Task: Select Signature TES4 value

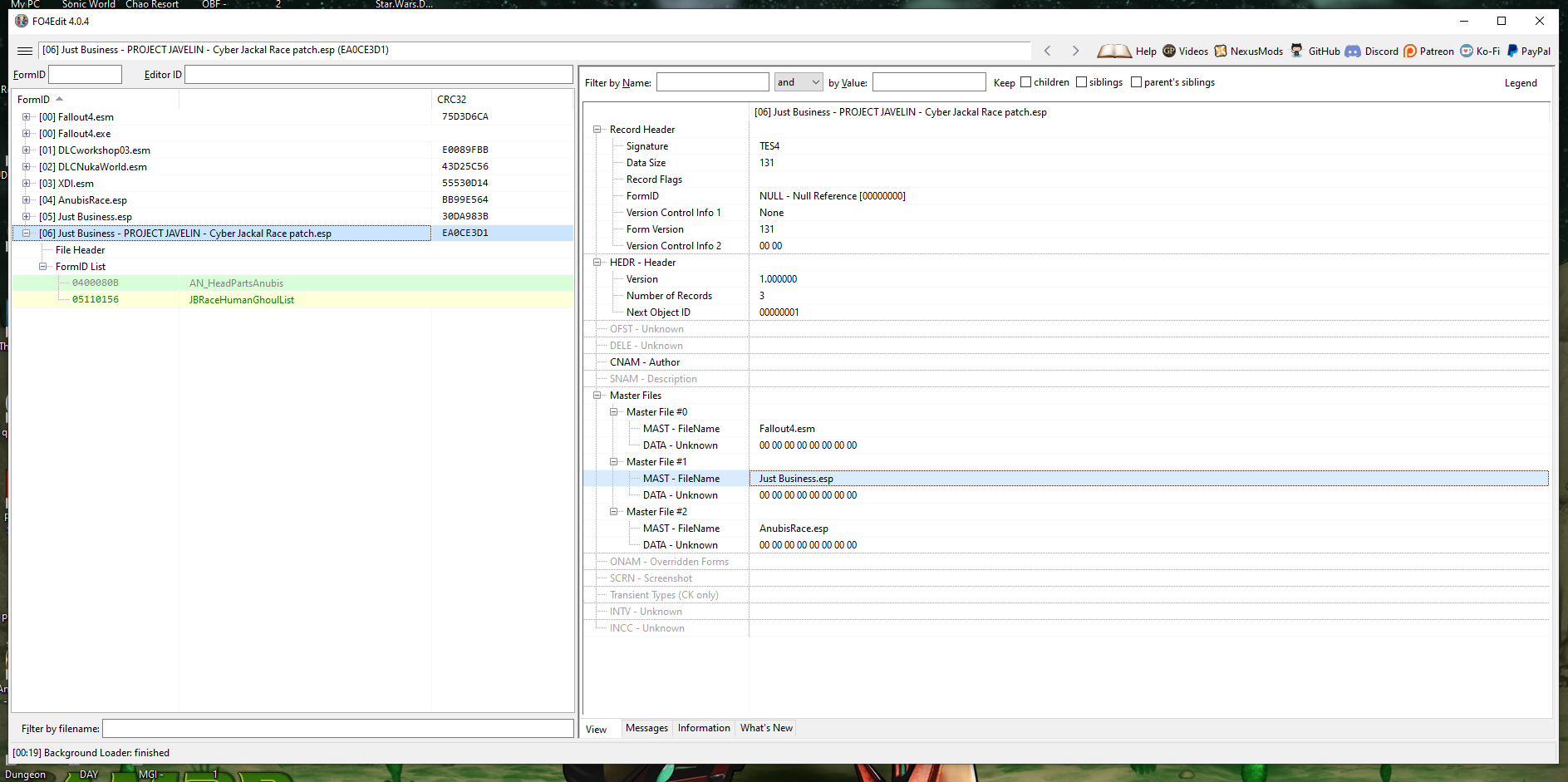Action: 769,146
